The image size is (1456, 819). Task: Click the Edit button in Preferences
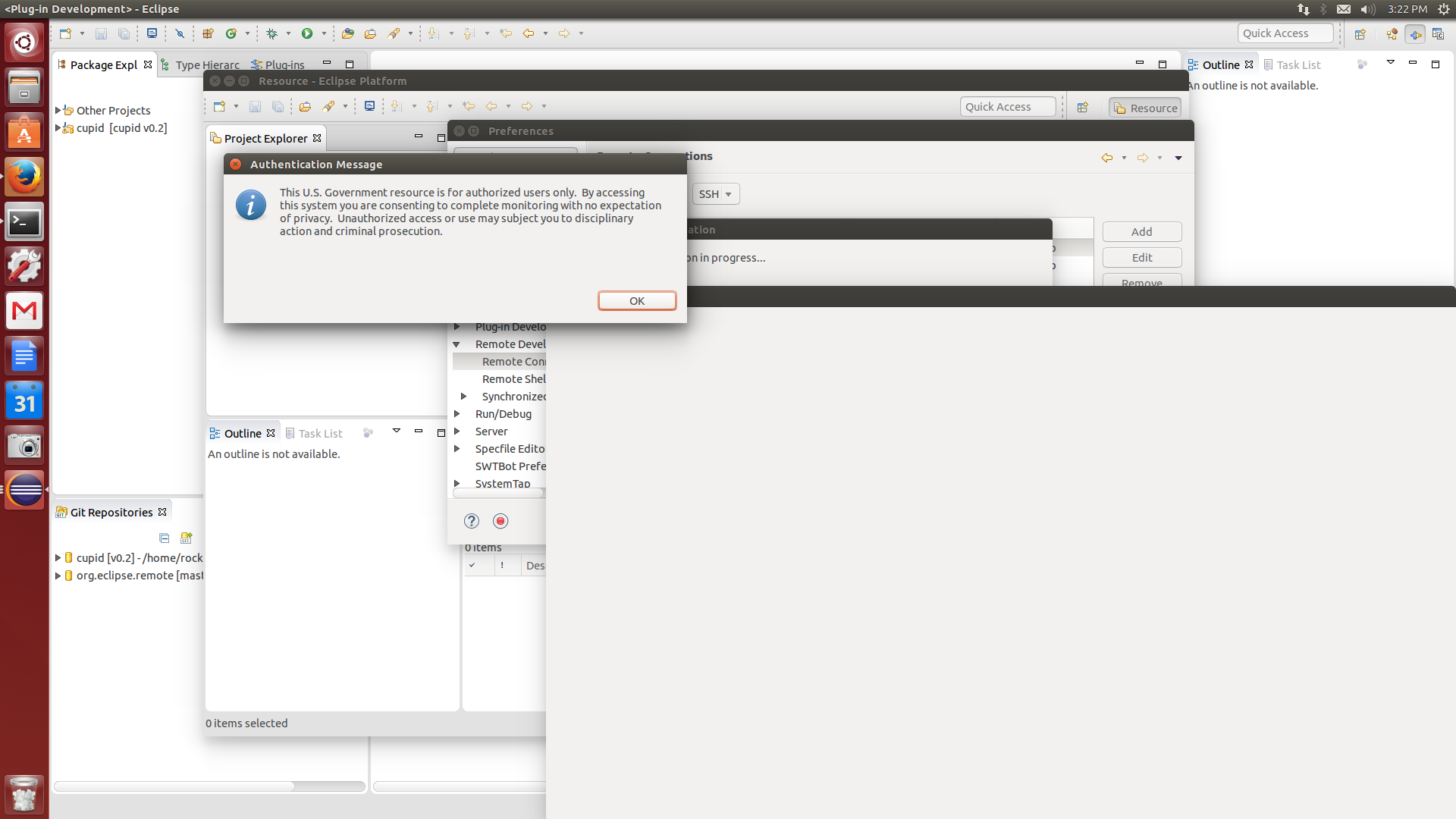(1142, 258)
